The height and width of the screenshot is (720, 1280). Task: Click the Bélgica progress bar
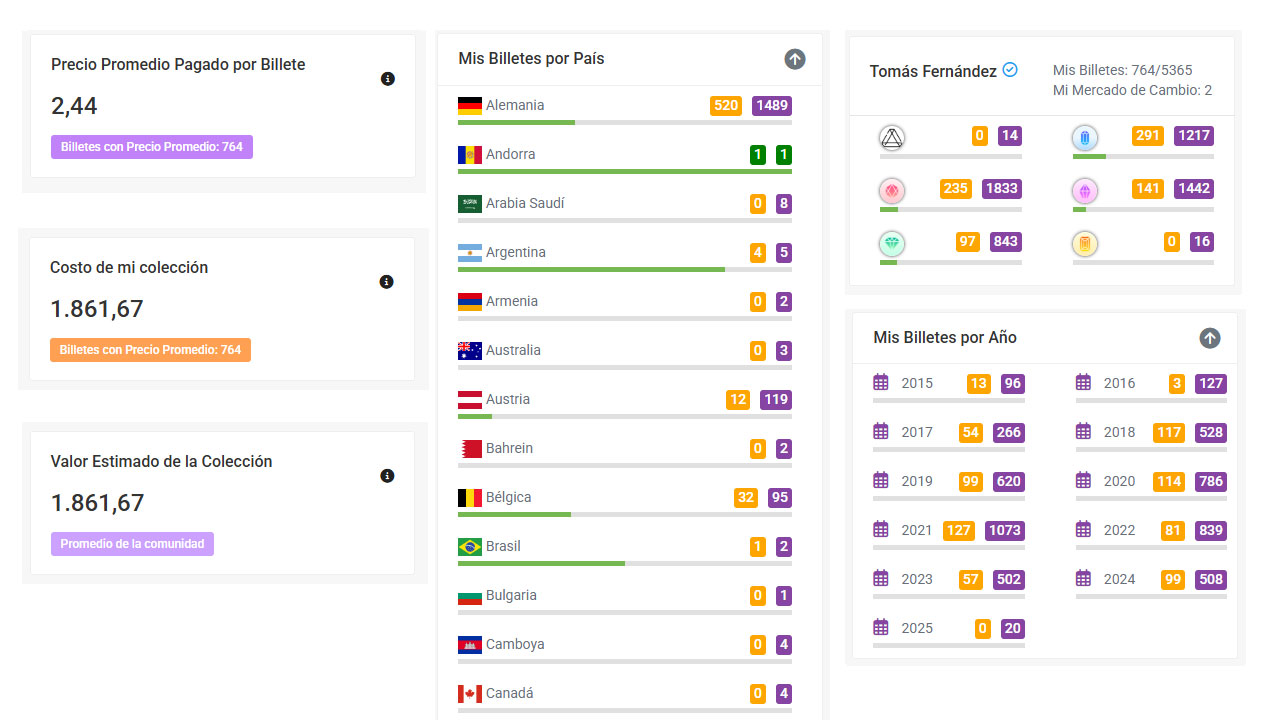pos(624,514)
